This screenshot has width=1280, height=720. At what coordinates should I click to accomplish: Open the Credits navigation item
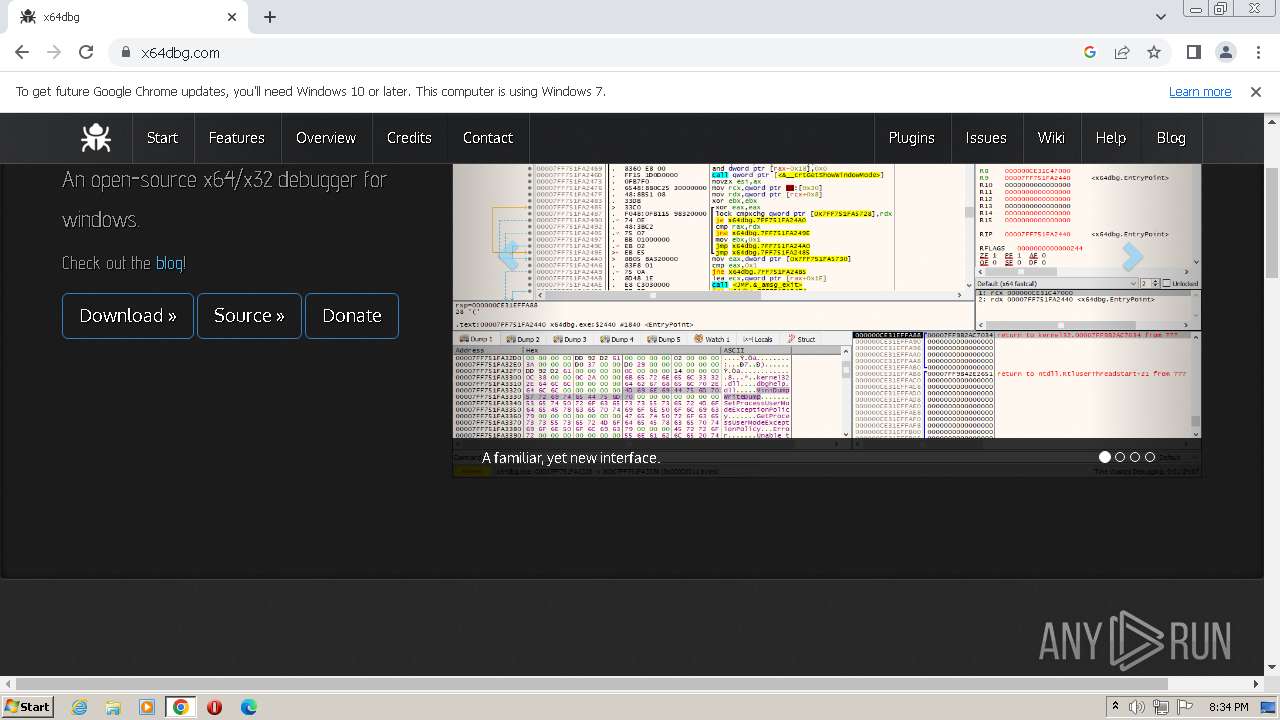[409, 138]
